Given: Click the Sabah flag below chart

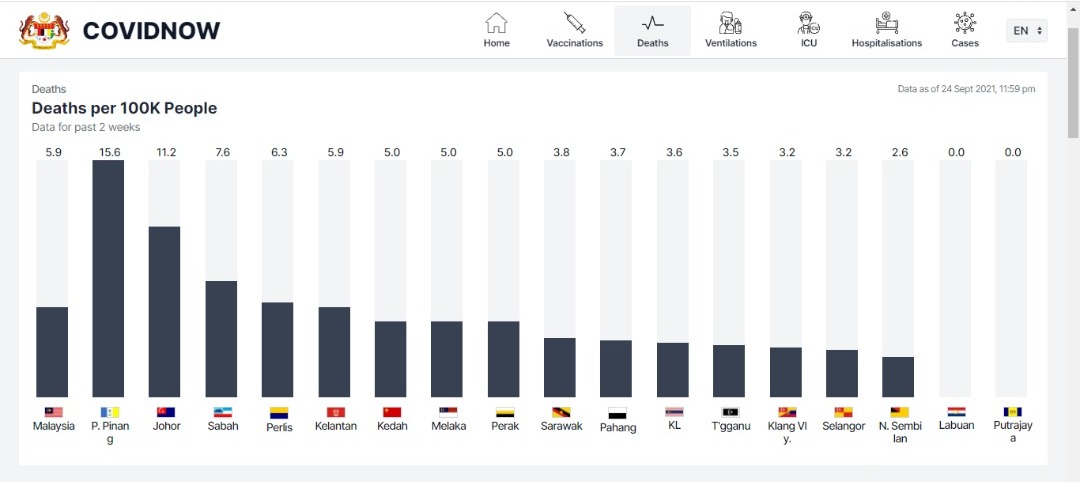Looking at the screenshot, I should 222,412.
